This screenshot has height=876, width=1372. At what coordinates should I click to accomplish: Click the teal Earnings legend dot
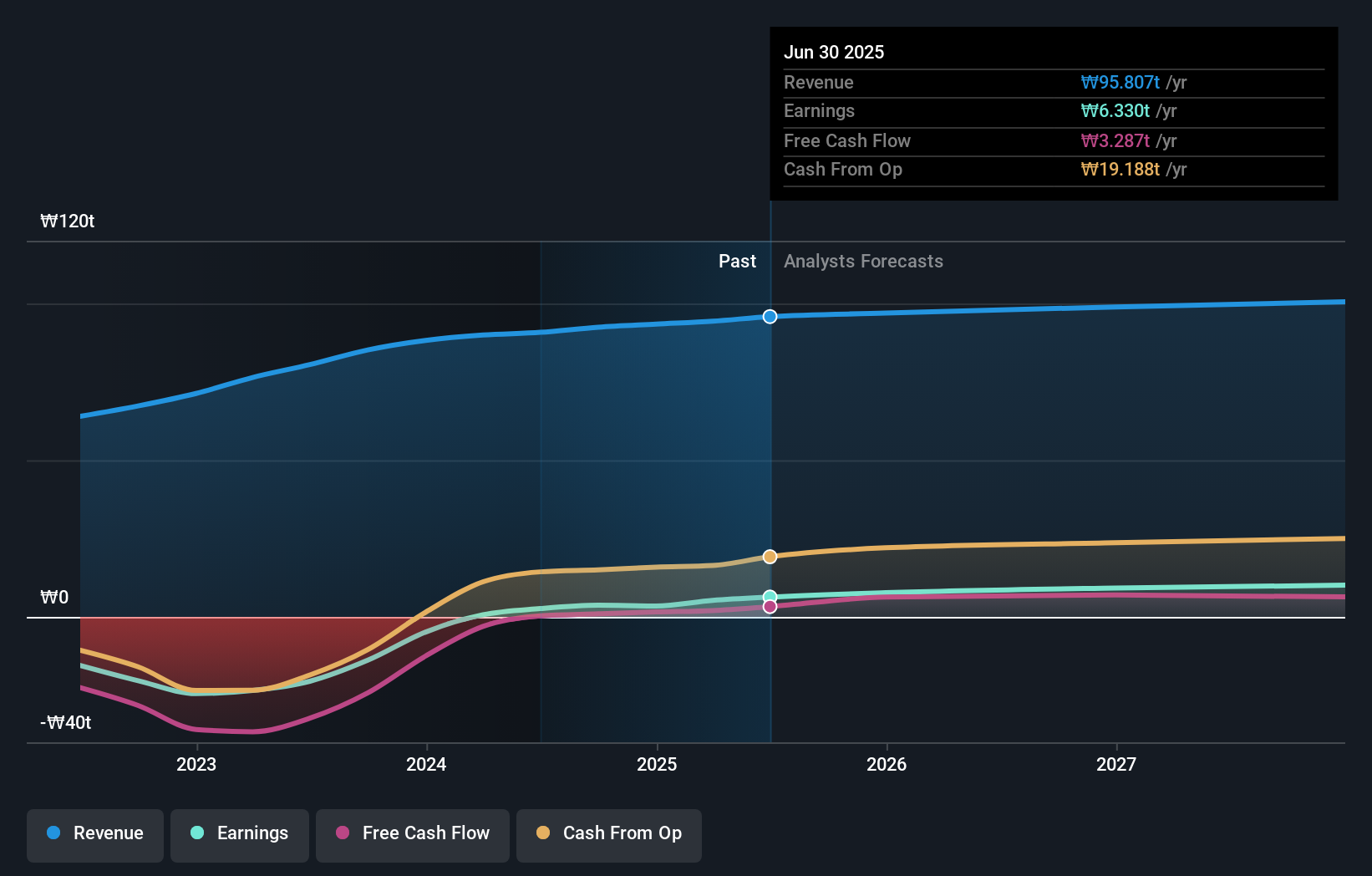(x=197, y=833)
